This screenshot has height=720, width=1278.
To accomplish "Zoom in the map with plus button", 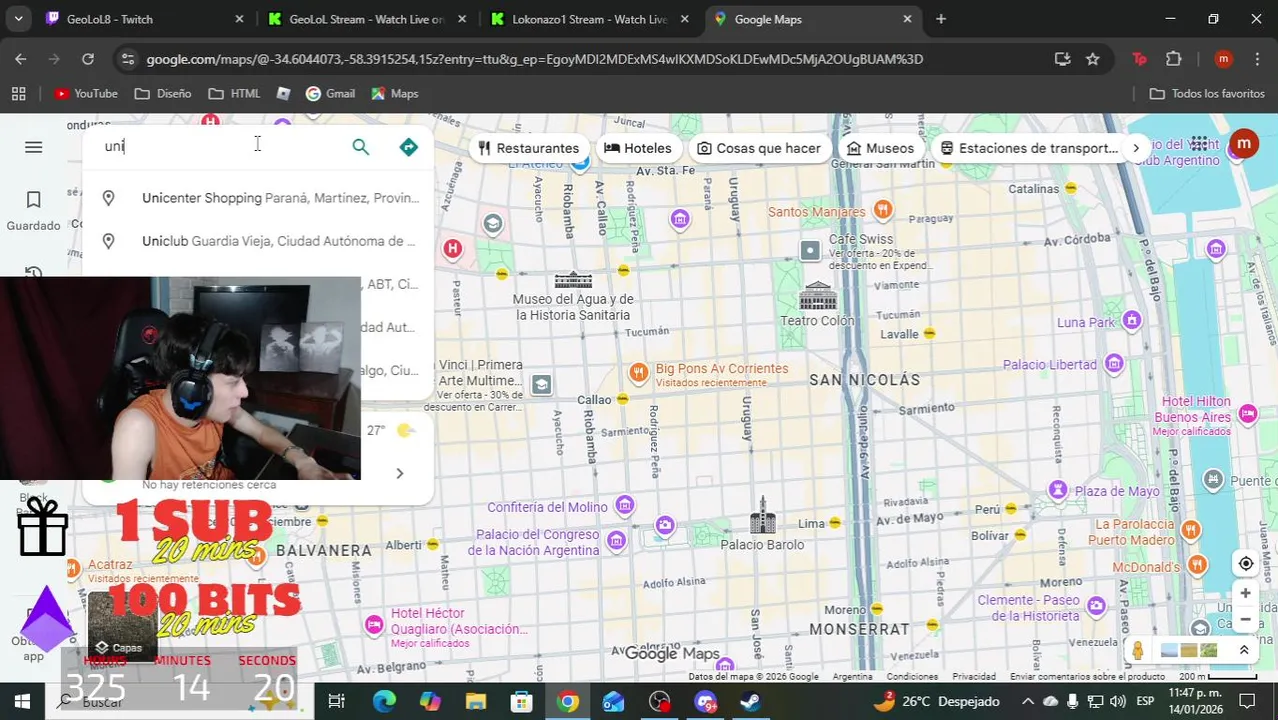I will [1246, 593].
